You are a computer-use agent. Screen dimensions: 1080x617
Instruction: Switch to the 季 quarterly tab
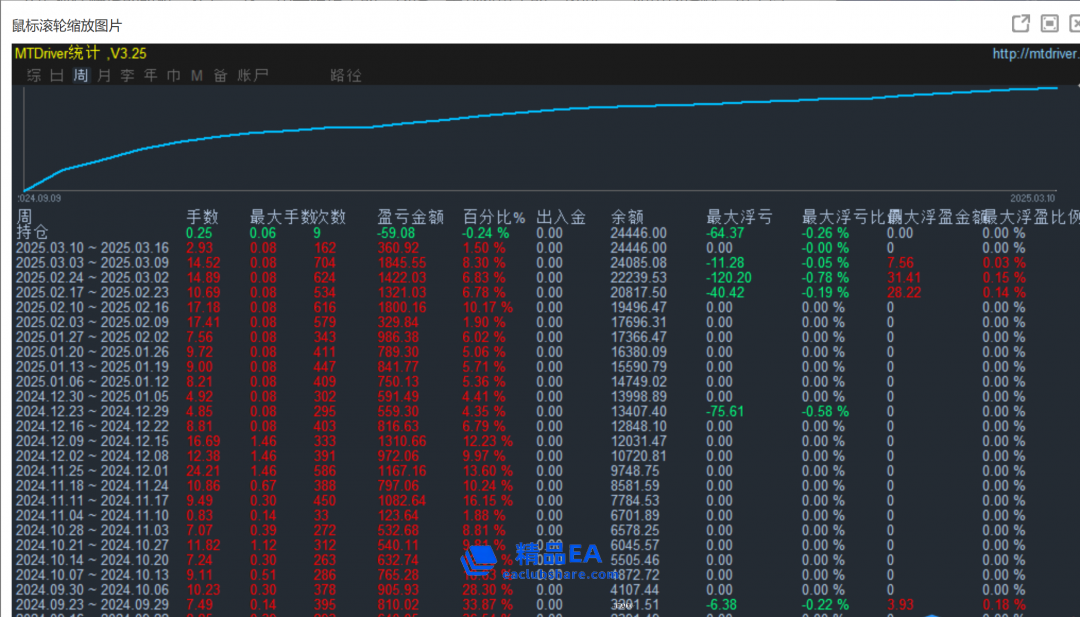click(127, 76)
